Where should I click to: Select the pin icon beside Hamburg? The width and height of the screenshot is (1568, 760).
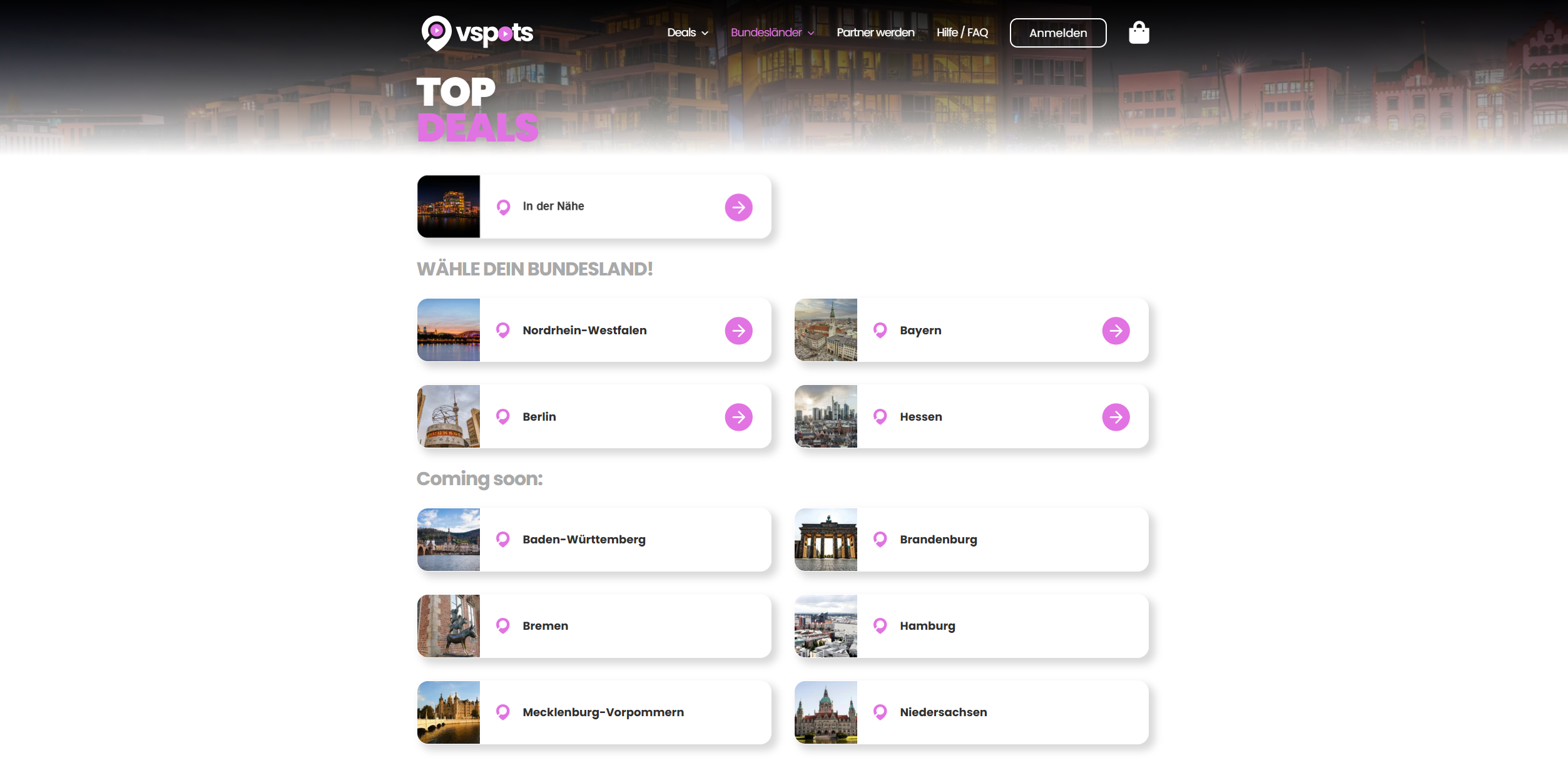pyautogui.click(x=880, y=625)
